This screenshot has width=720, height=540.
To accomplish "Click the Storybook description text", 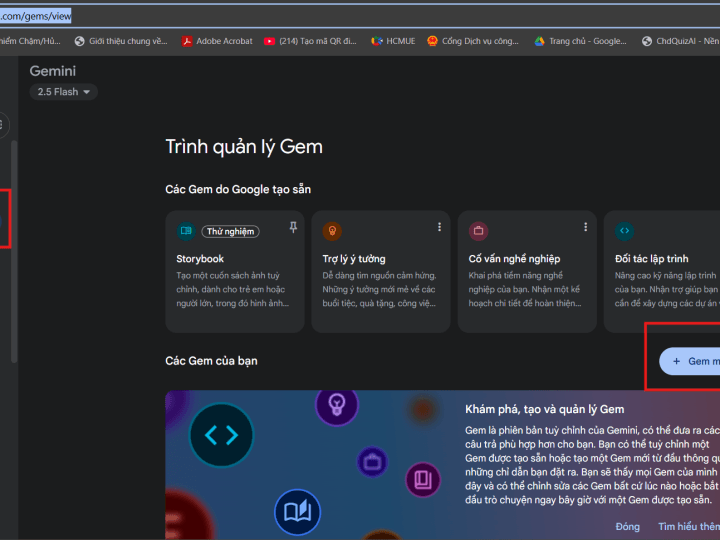I will [232, 289].
